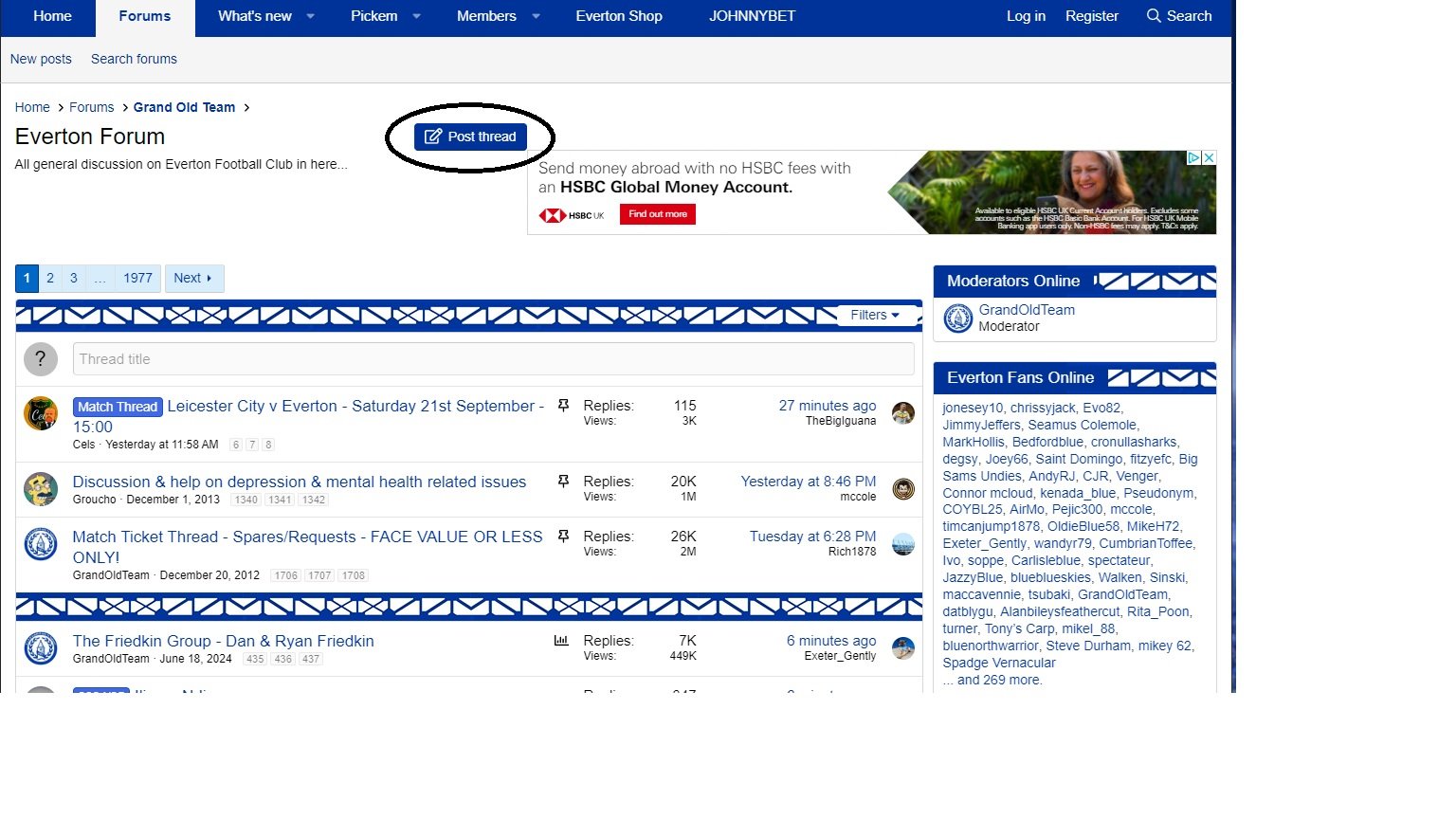1456x819 pixels.
Task: Open Cels user avatar
Action: click(x=41, y=414)
